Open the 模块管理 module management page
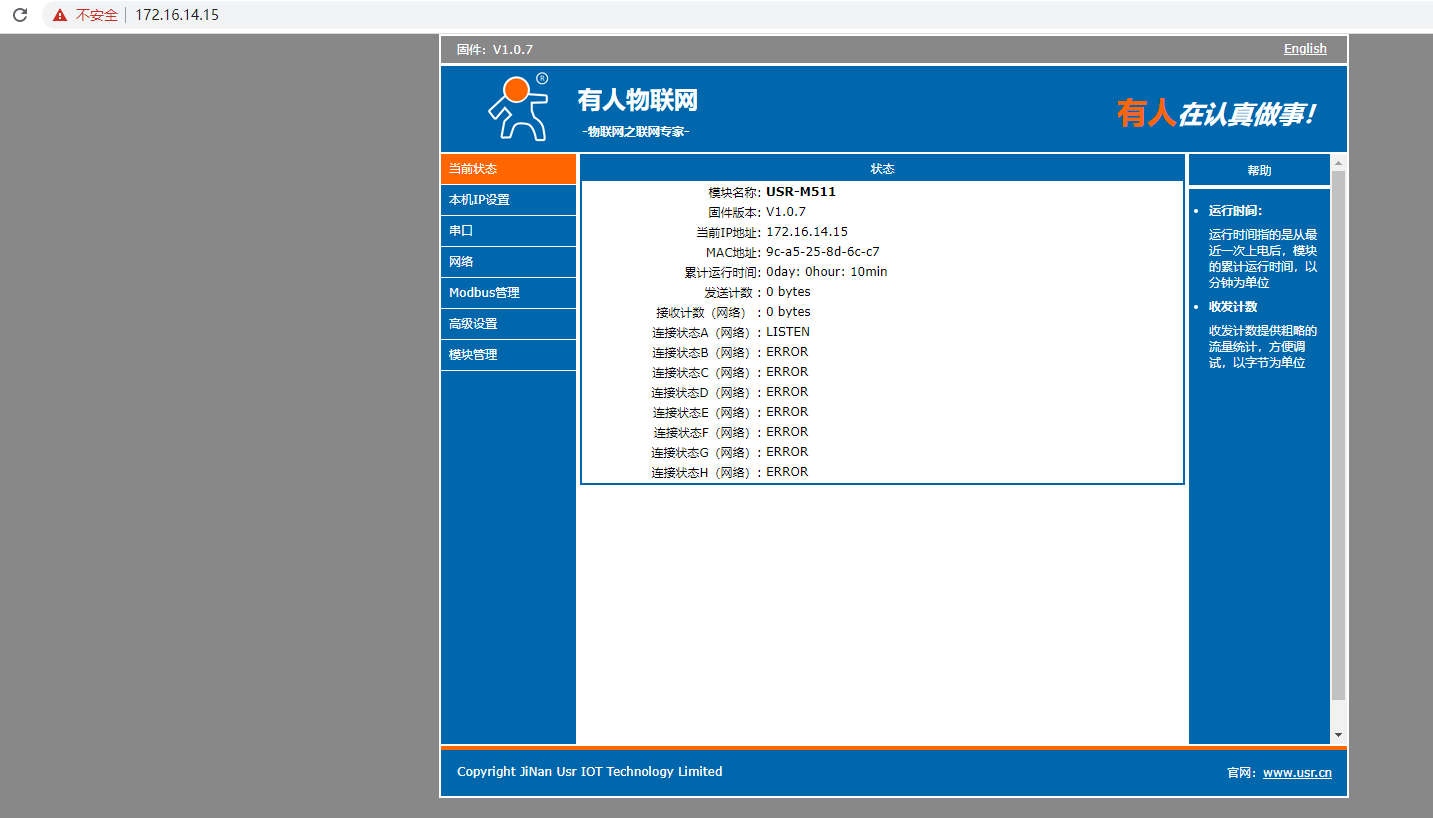The image size is (1433, 818). (x=508, y=355)
